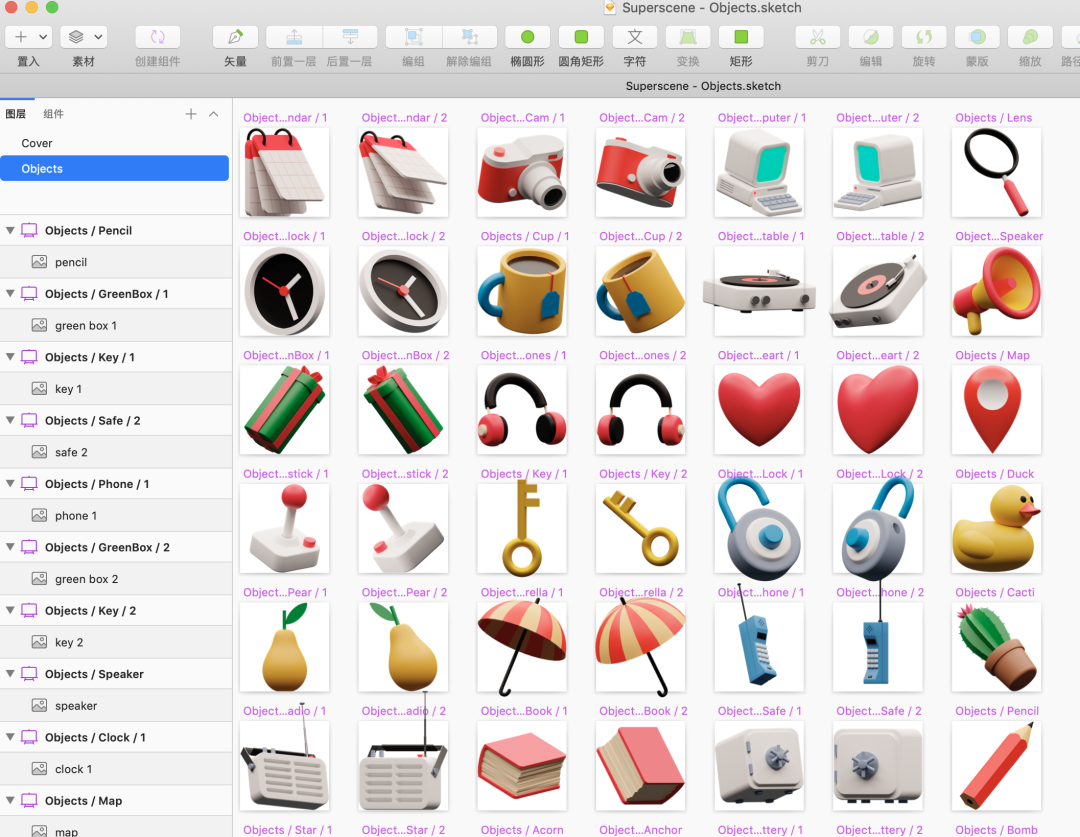Select the green box 2 layer
The image size is (1080, 837).
tap(116, 579)
